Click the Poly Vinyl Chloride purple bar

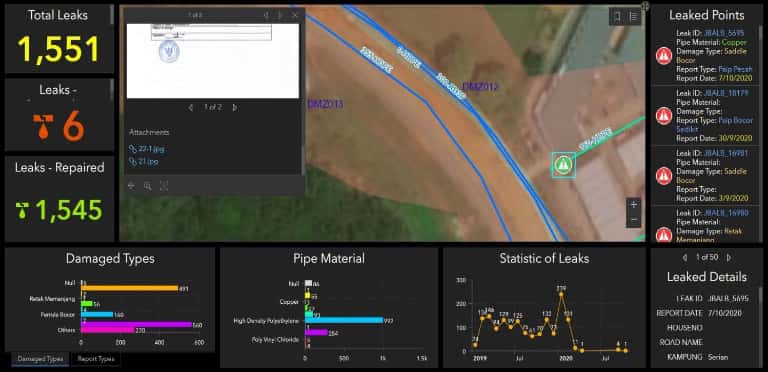tap(316, 333)
